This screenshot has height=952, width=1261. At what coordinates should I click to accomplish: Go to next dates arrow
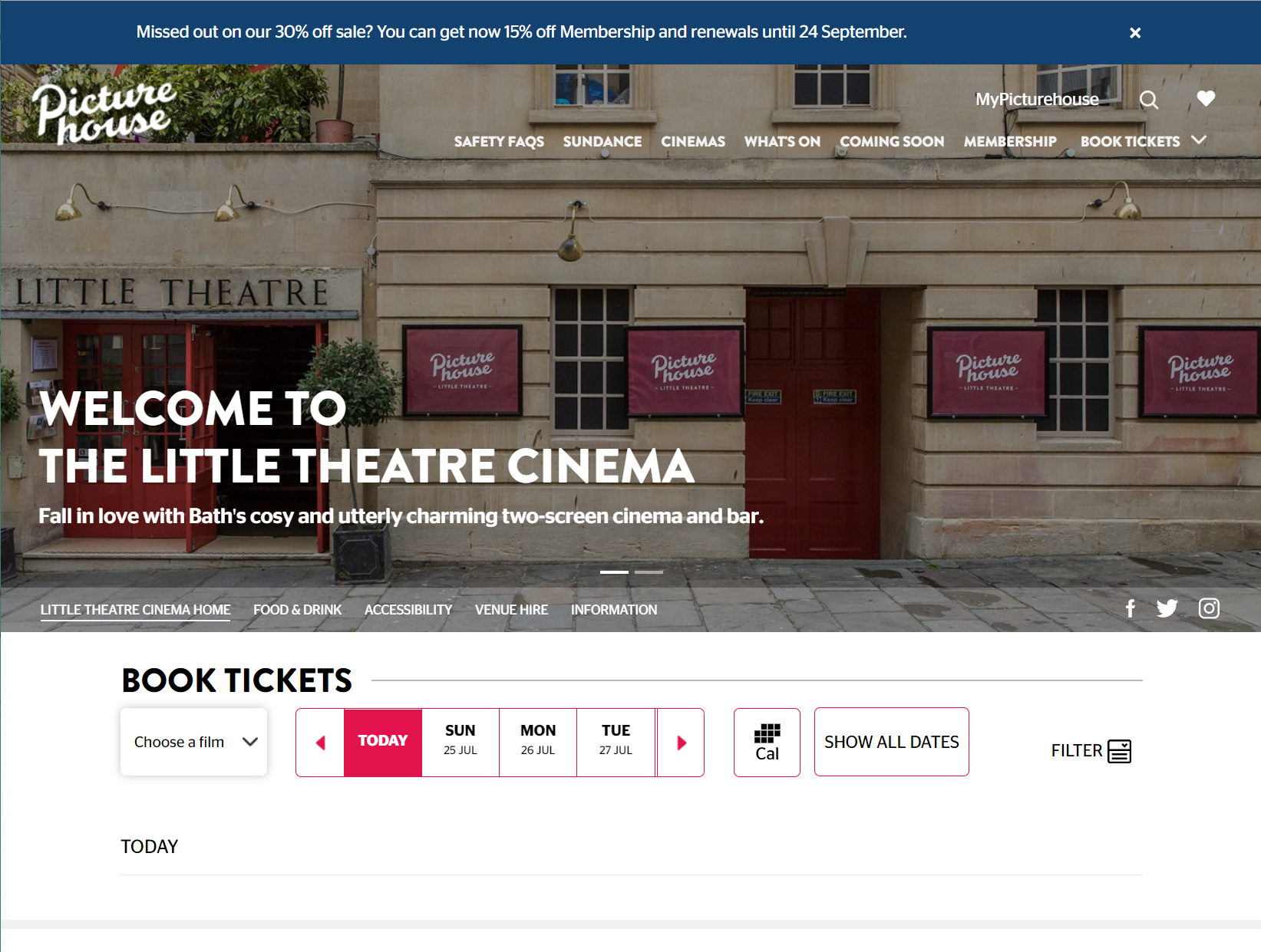(681, 742)
